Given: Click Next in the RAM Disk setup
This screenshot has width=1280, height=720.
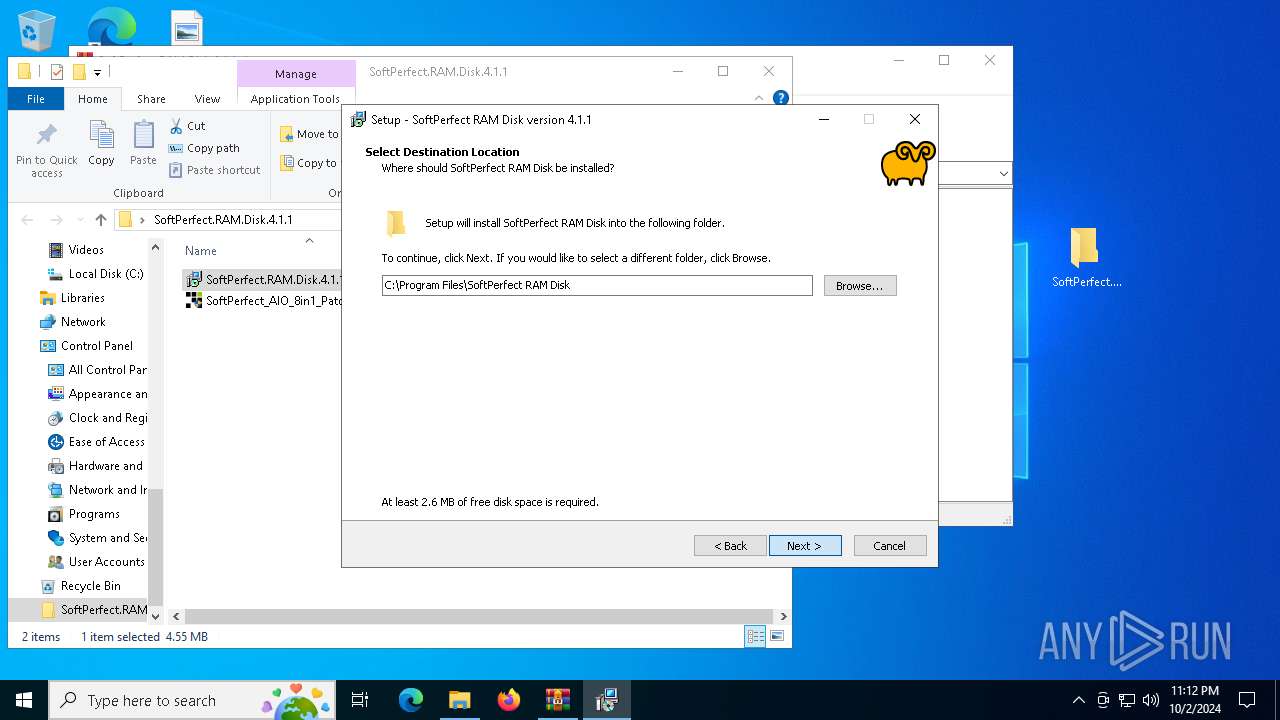Looking at the screenshot, I should coord(805,546).
